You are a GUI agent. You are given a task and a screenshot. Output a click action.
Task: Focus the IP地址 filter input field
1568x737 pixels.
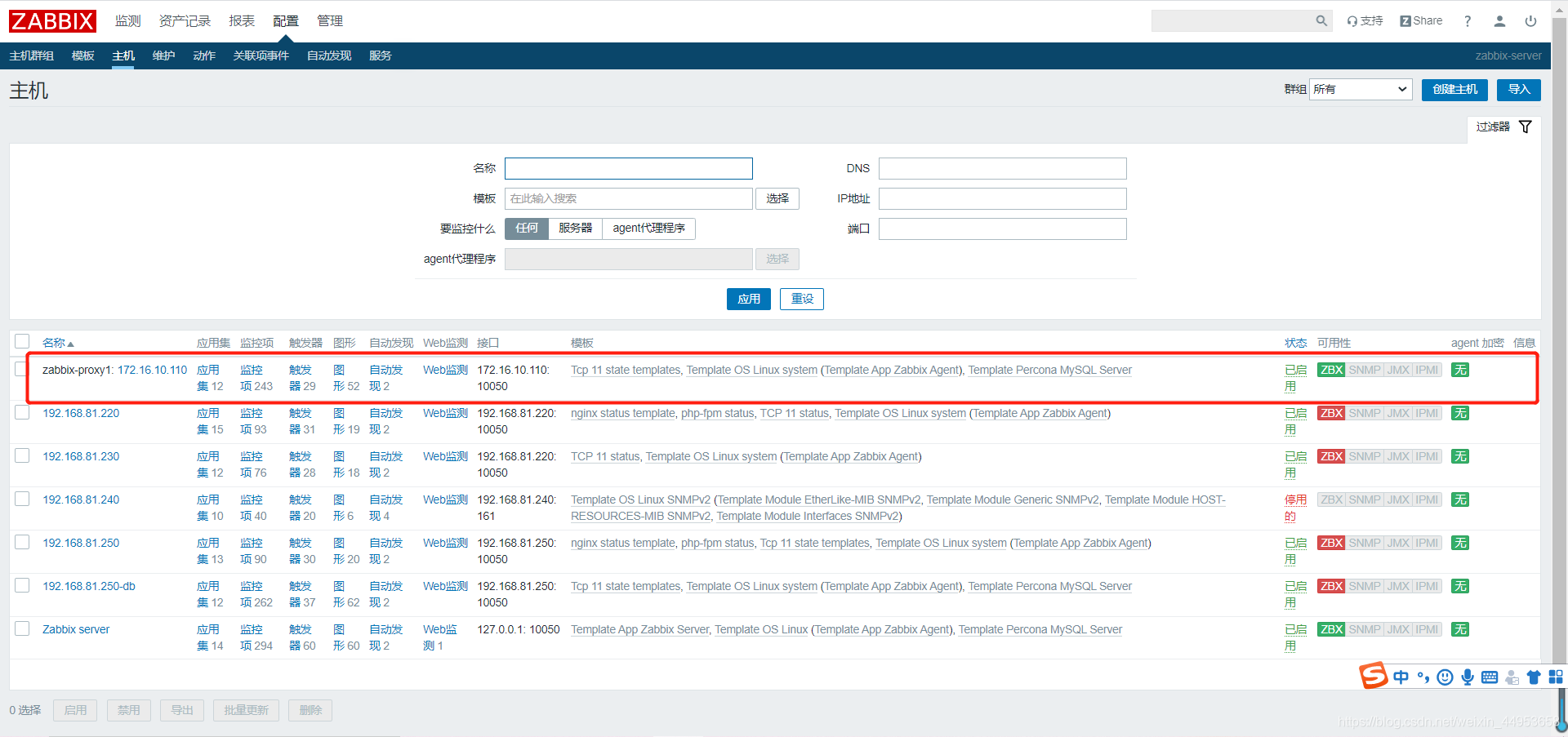pos(1003,198)
